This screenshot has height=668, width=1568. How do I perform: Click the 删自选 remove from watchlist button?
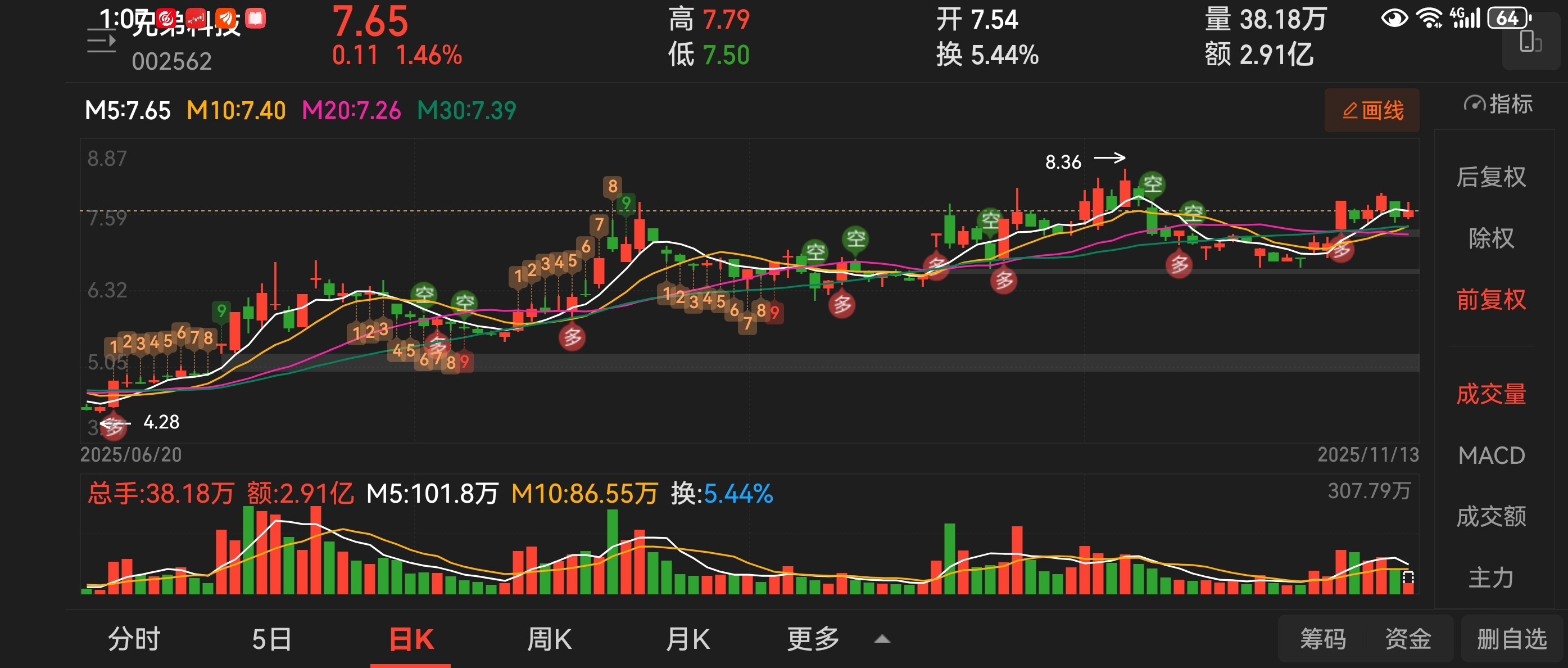coord(1511,639)
